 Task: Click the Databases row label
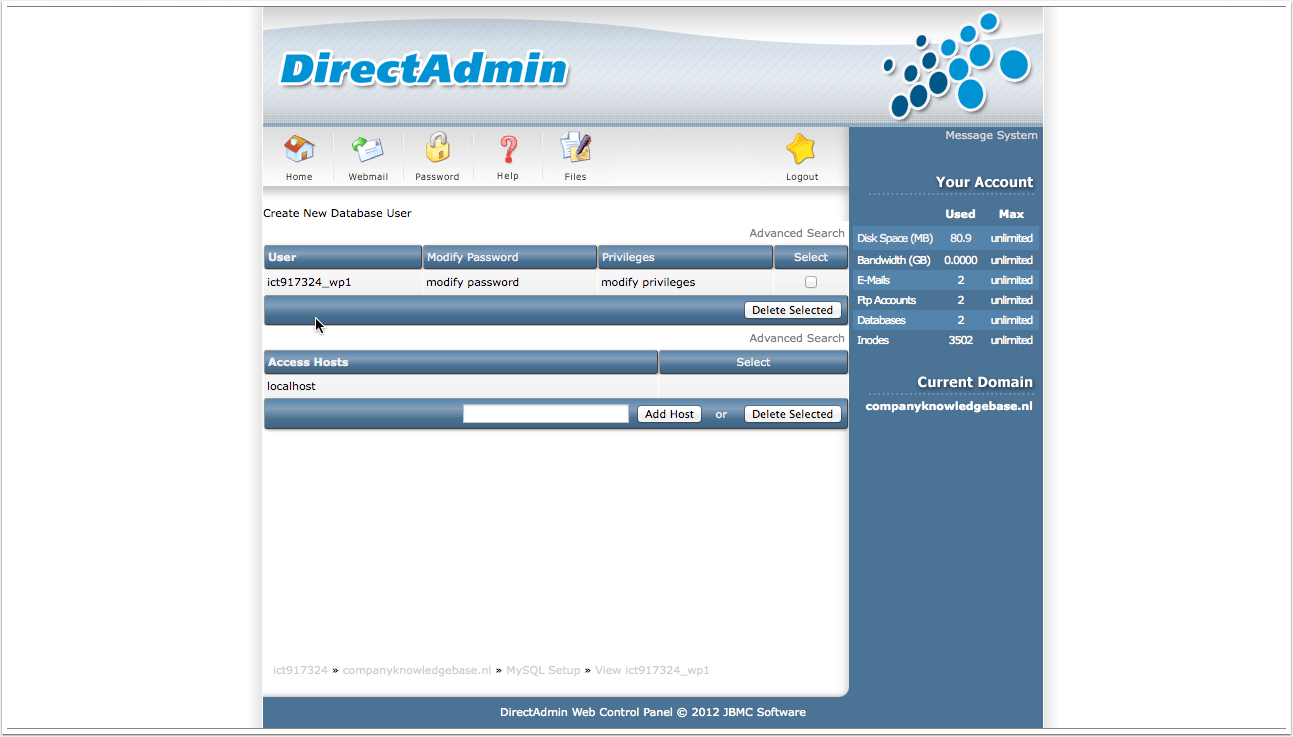coord(881,320)
